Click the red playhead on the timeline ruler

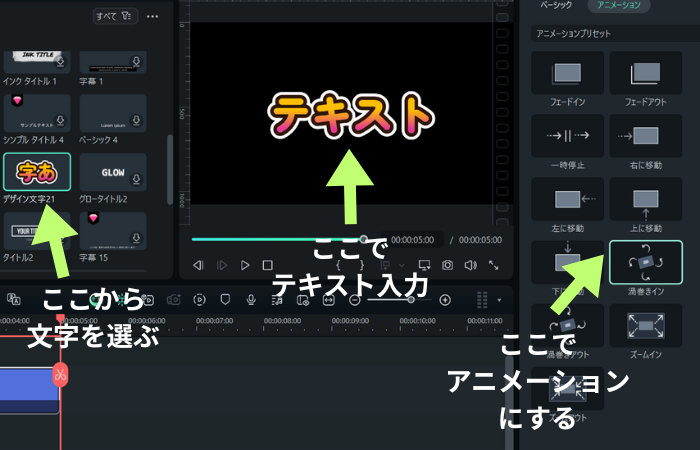point(60,318)
